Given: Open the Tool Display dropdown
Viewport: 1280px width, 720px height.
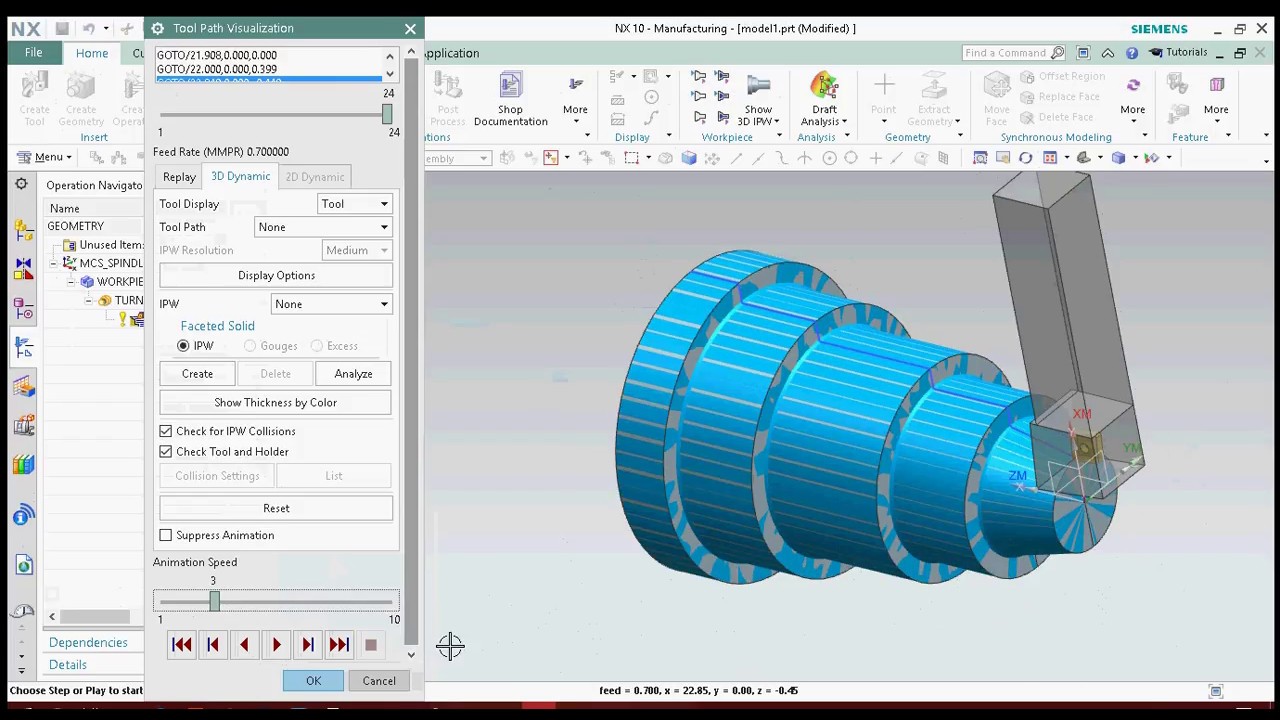Looking at the screenshot, I should click(355, 204).
